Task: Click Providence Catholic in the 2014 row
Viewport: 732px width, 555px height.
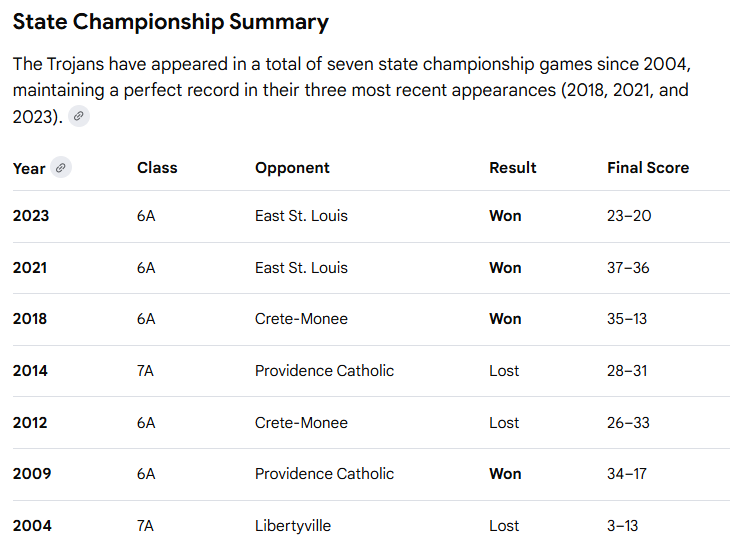Action: pos(324,371)
